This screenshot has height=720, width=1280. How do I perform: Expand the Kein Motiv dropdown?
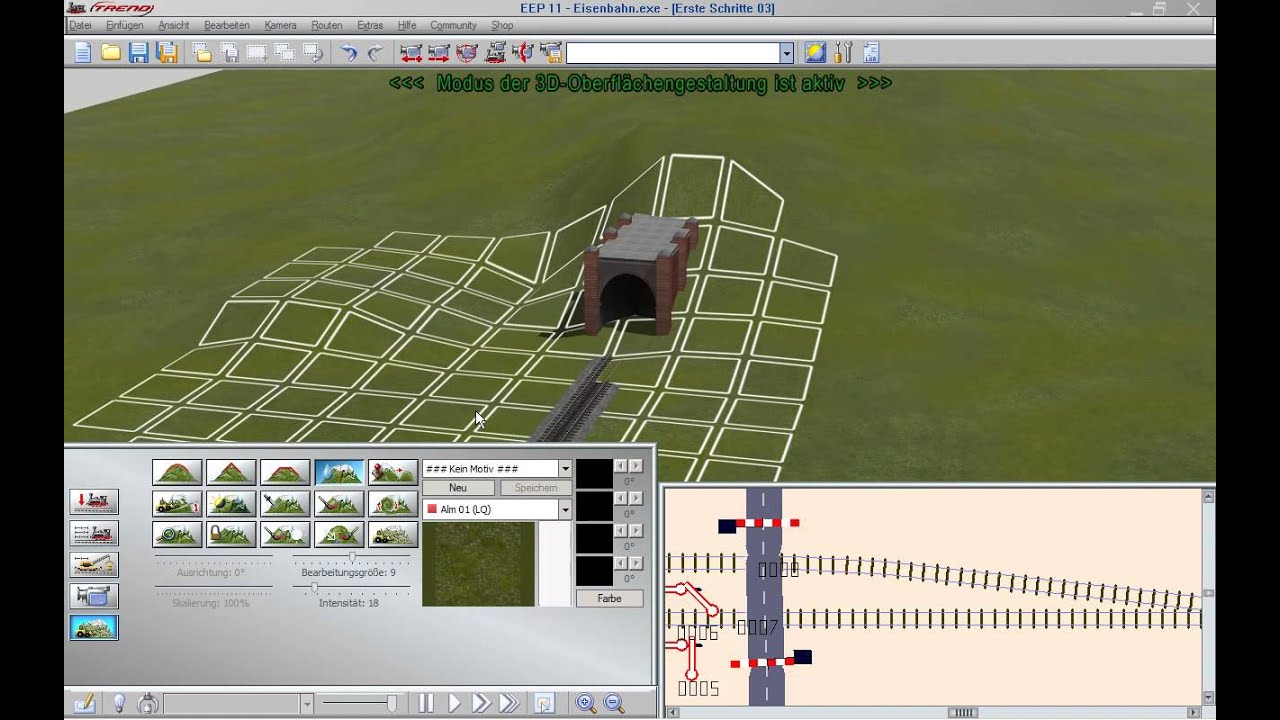565,469
